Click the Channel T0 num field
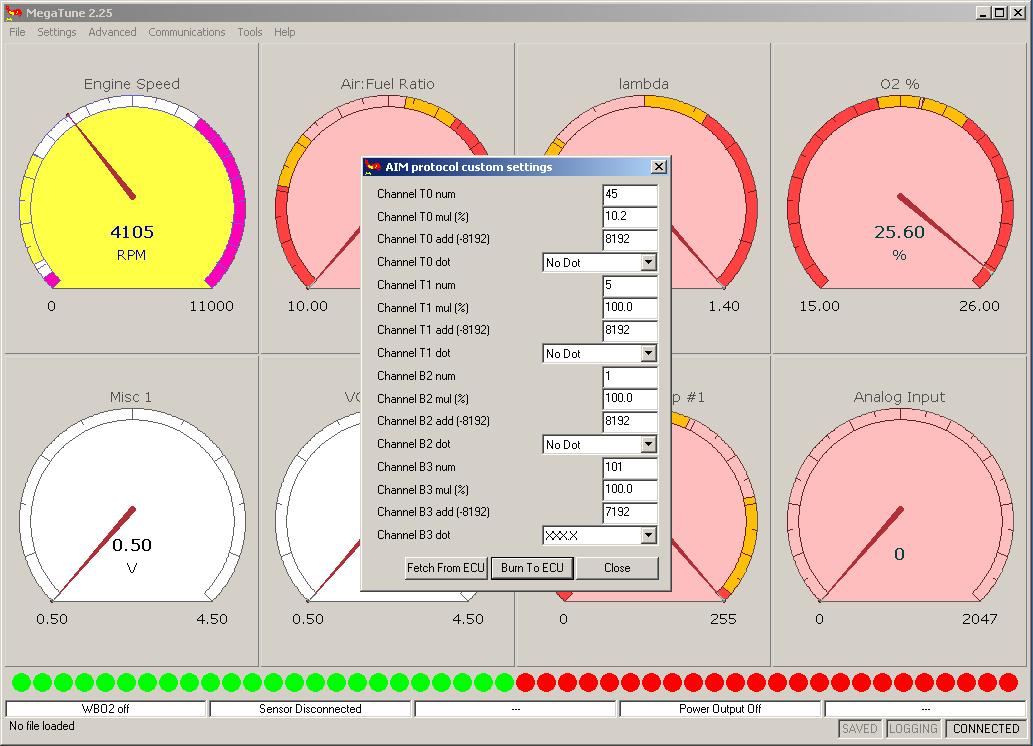 tap(630, 194)
